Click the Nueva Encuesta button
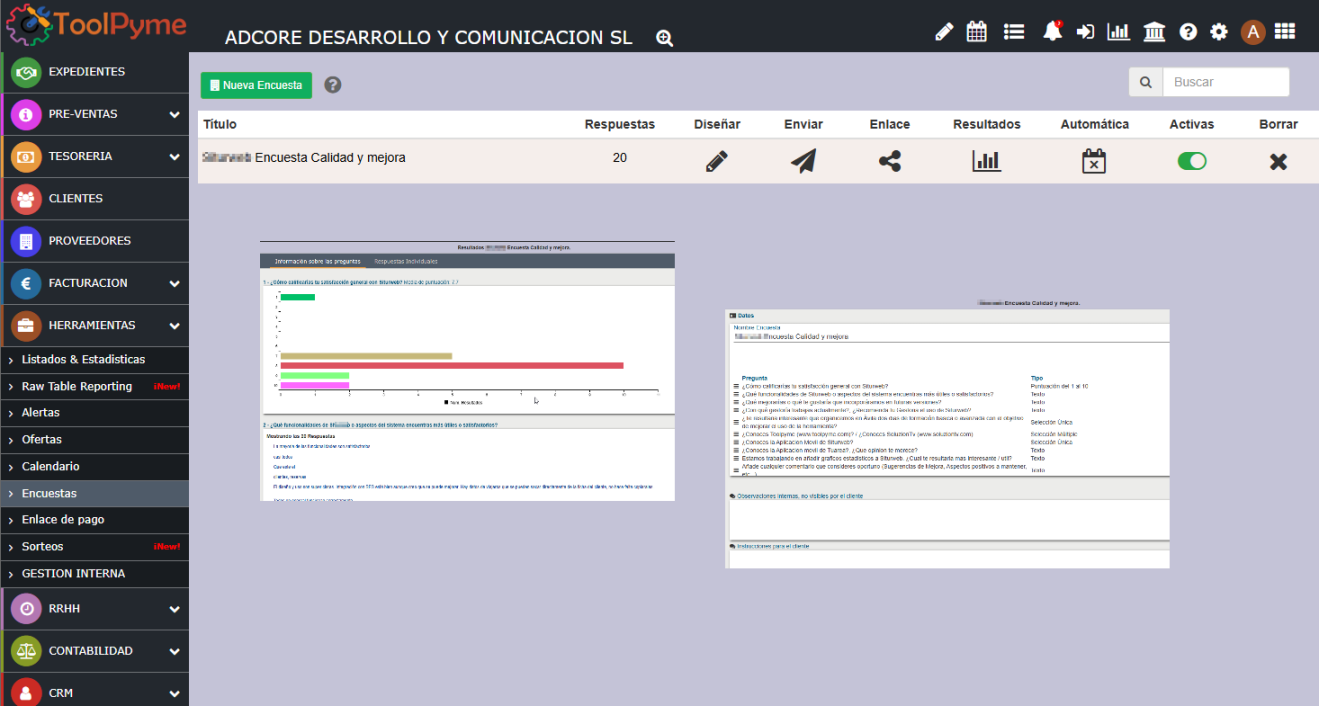This screenshot has width=1319, height=706. [x=256, y=85]
